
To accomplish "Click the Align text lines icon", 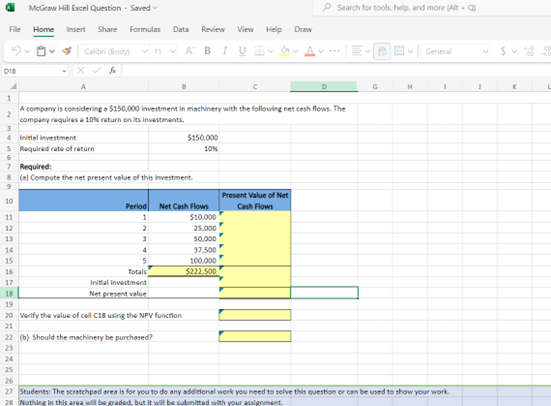I will (357, 51).
